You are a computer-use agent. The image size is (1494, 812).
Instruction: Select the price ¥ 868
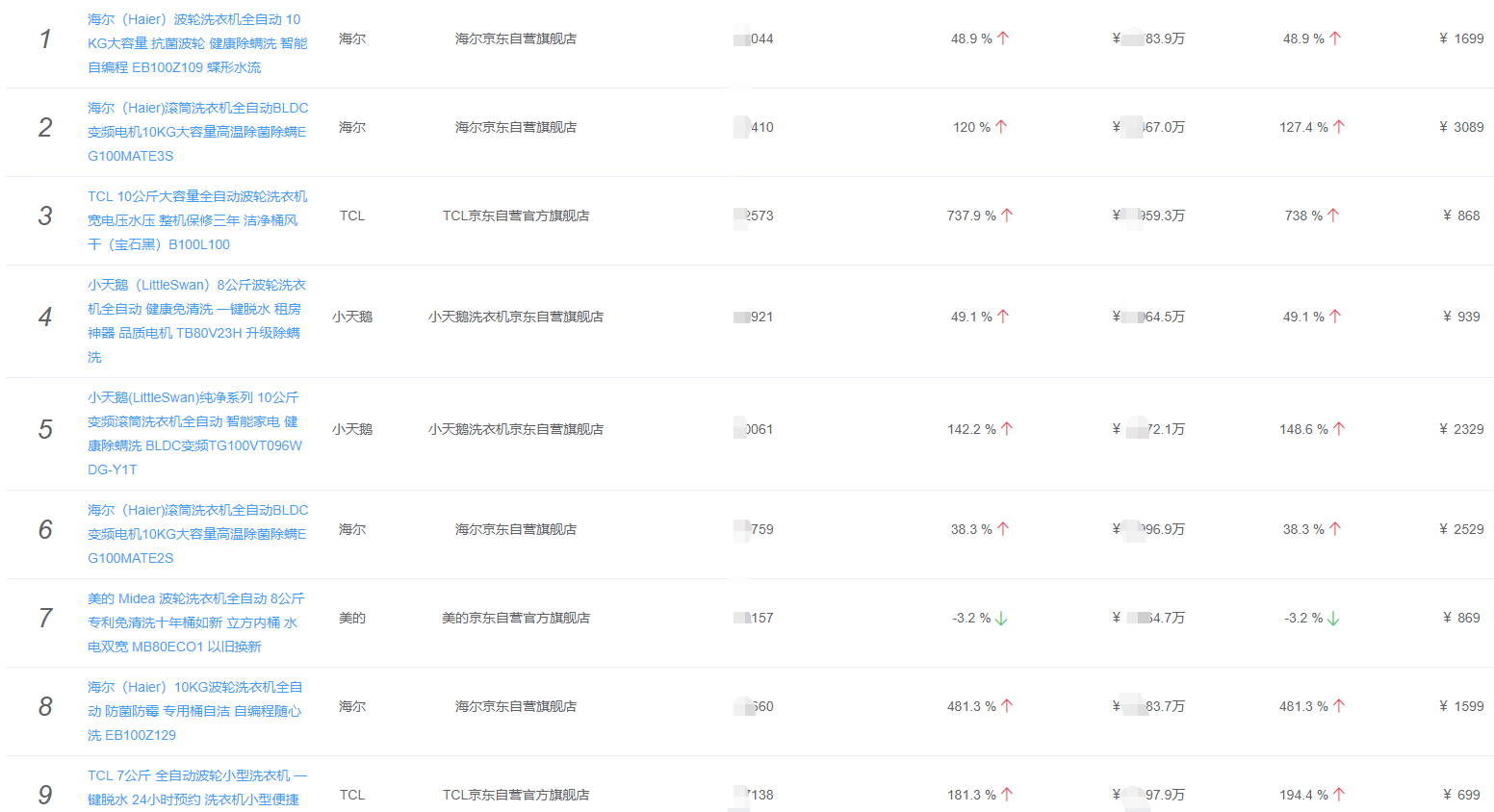click(1461, 216)
